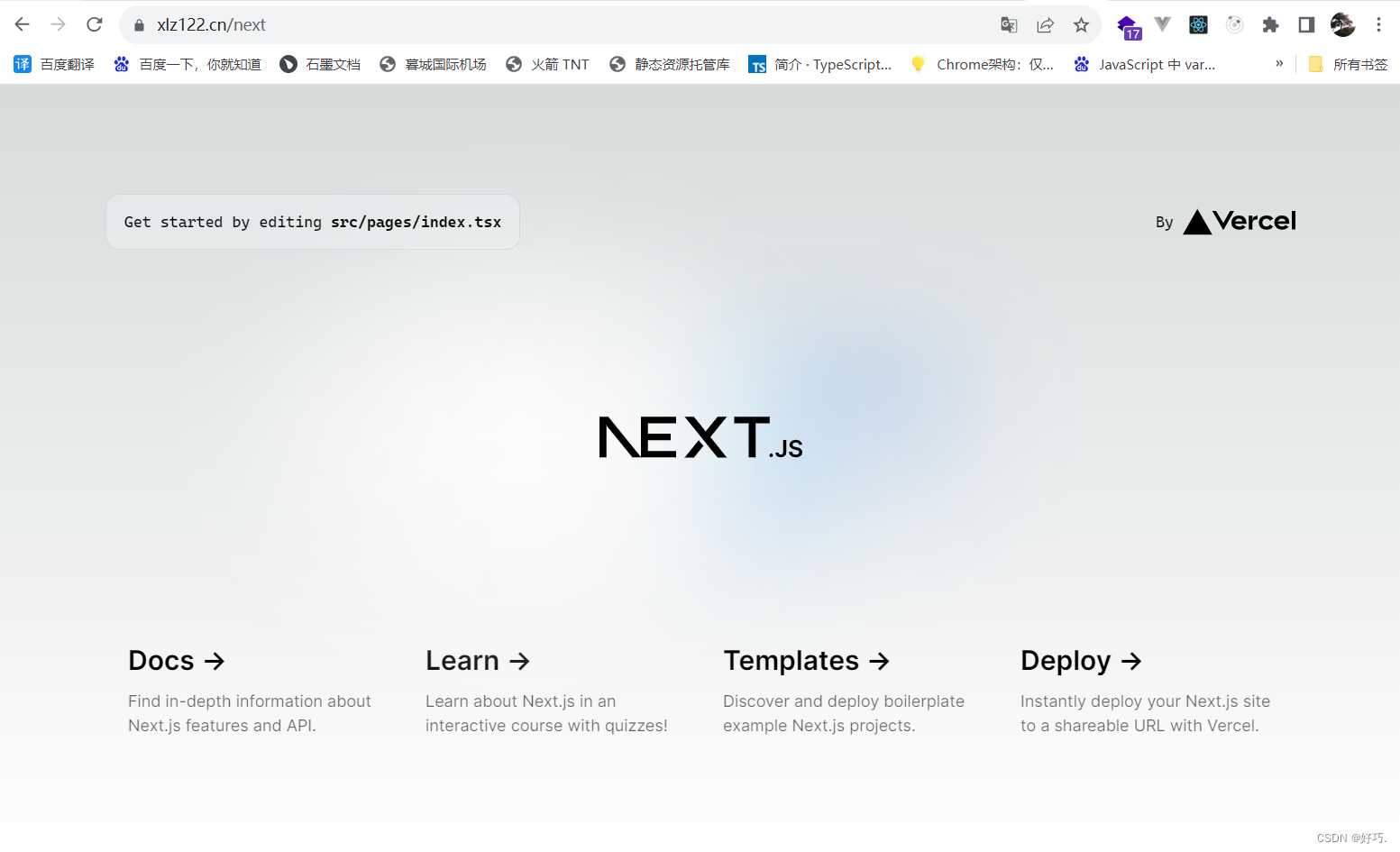Open 火箭 TNT bookmark

point(547,64)
